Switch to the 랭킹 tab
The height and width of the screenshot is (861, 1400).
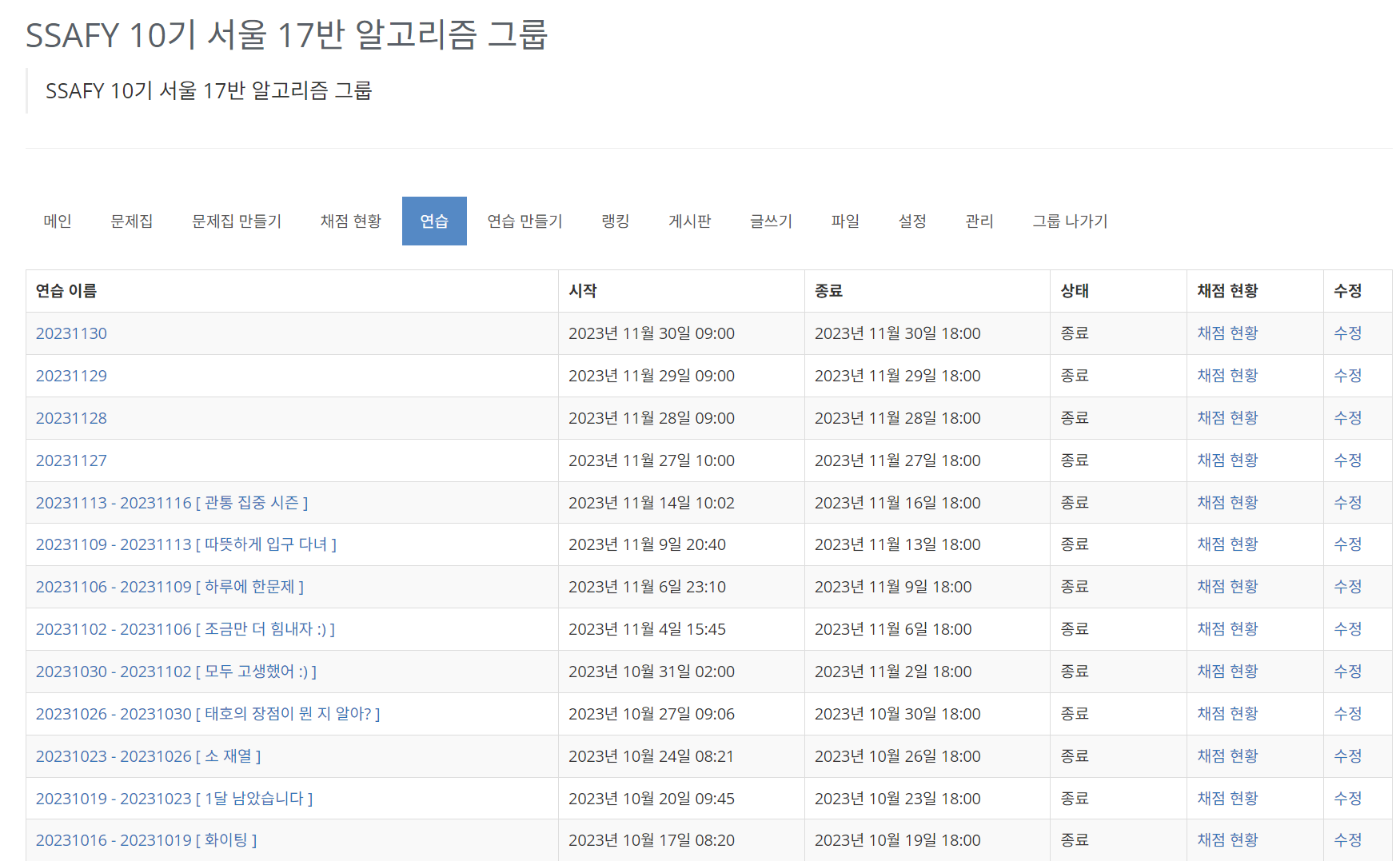(x=616, y=221)
